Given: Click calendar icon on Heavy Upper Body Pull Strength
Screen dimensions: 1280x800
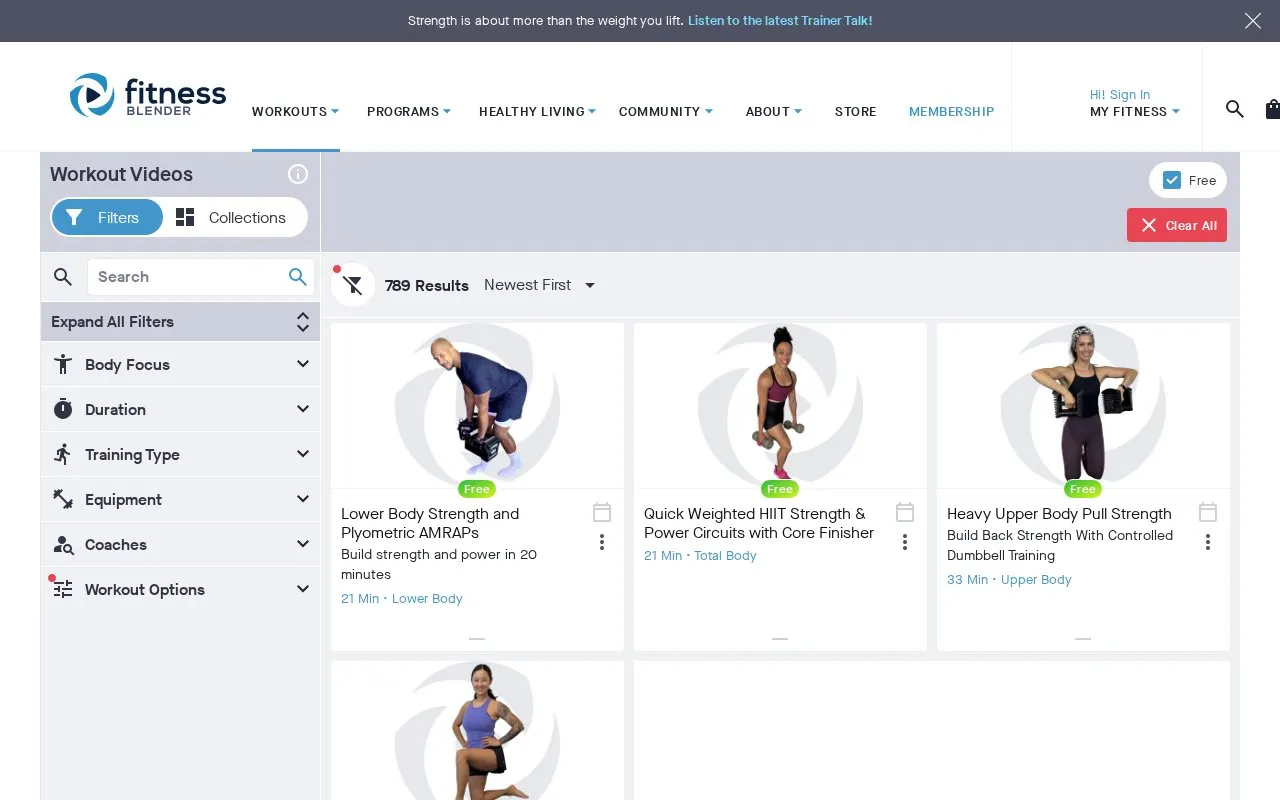Looking at the screenshot, I should pyautogui.click(x=1208, y=513).
